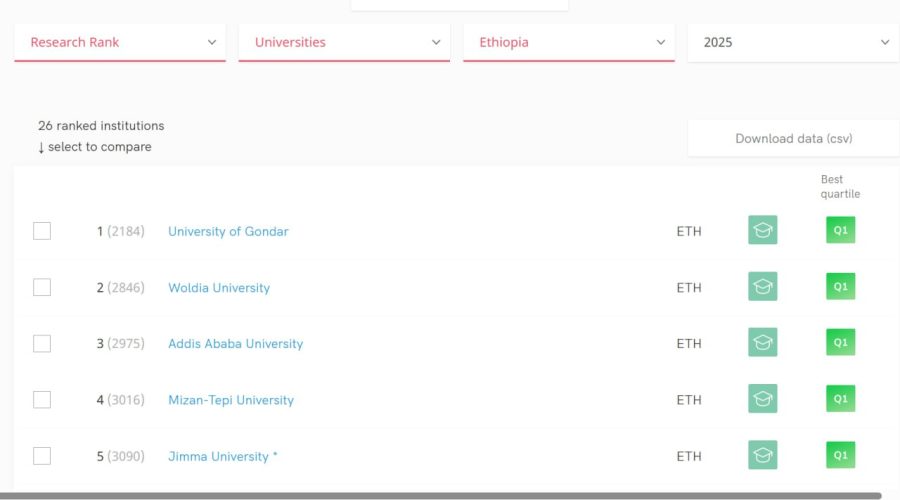Open Mizan-Tepi University profile link
900x500 pixels.
tap(231, 400)
